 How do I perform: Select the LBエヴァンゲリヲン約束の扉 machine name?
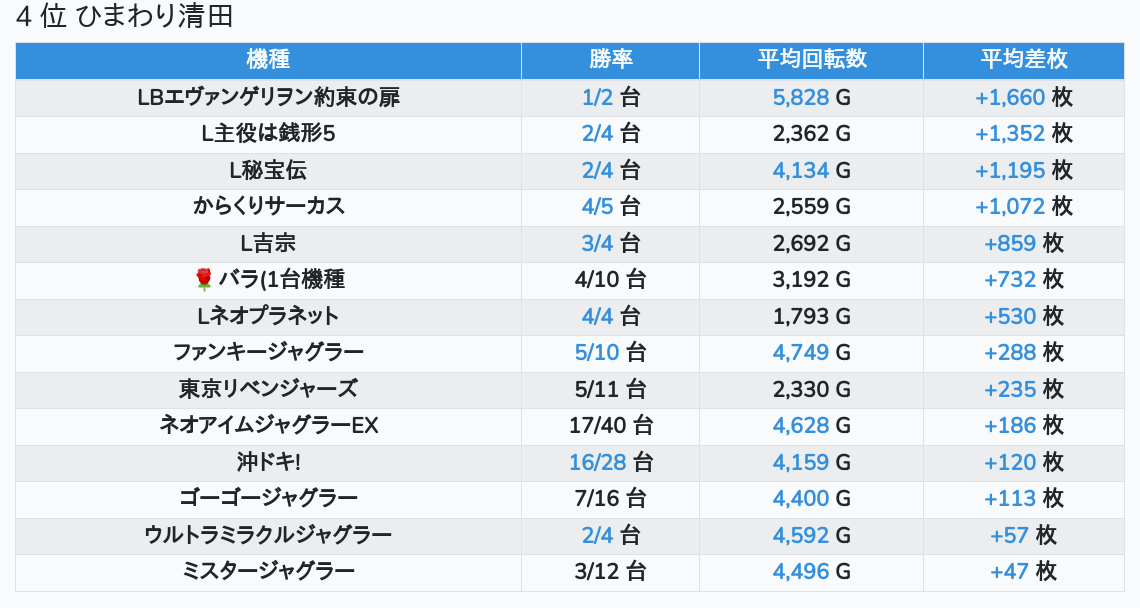[x=268, y=98]
